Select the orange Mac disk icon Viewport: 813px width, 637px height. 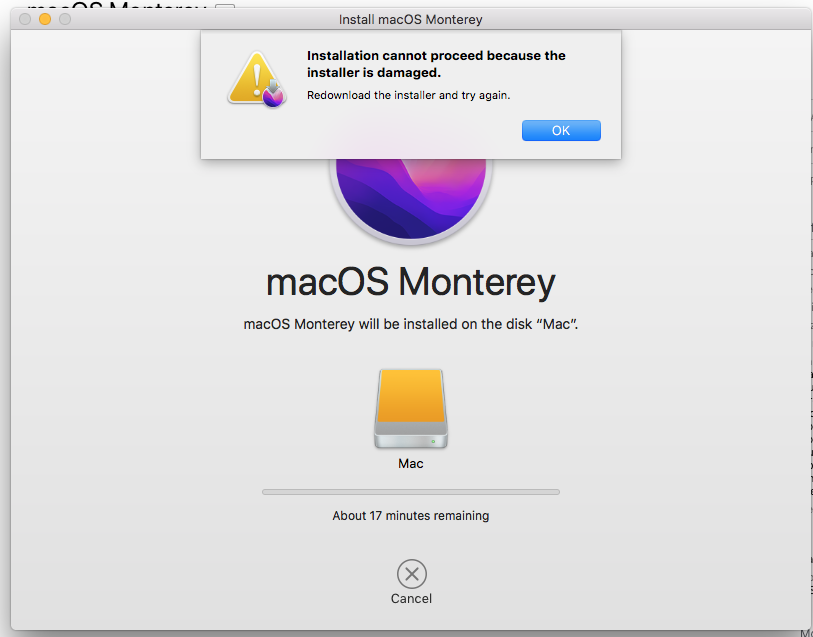pos(411,409)
